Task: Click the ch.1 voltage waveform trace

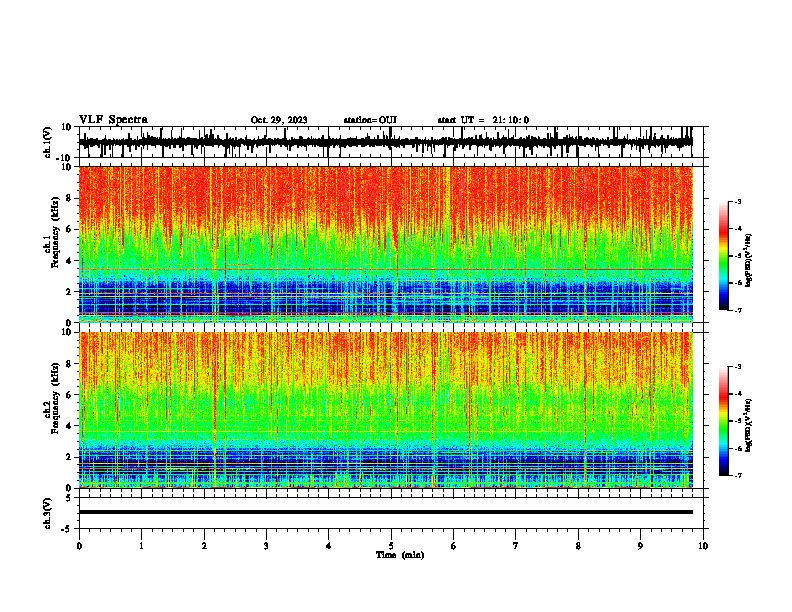Action: (385, 142)
